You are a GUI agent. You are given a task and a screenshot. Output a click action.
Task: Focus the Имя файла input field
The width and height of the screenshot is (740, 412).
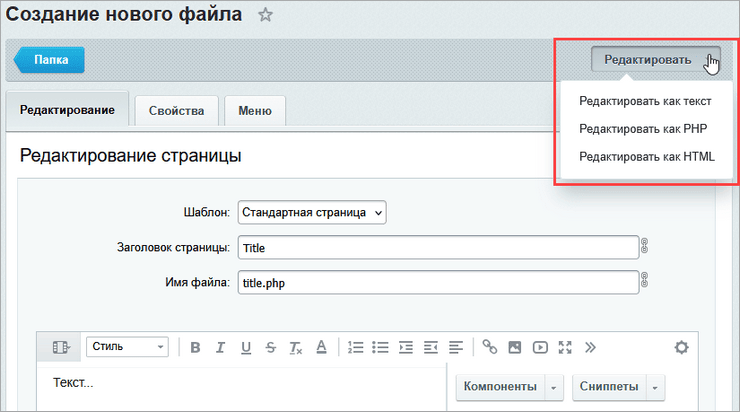(438, 282)
